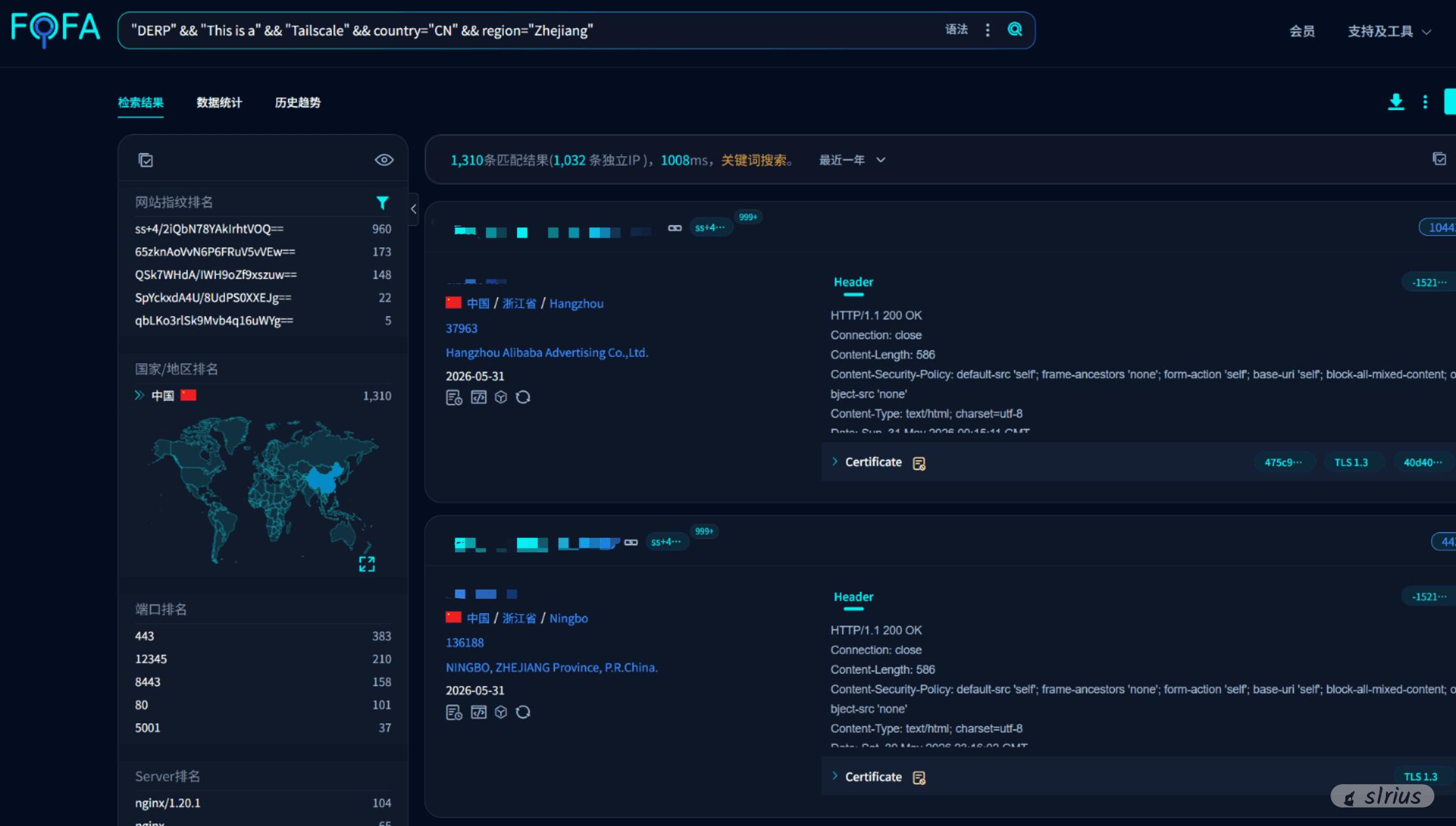Viewport: 1456px width, 826px height.
Task: Switch to the 数据统计 tab
Action: 219,103
